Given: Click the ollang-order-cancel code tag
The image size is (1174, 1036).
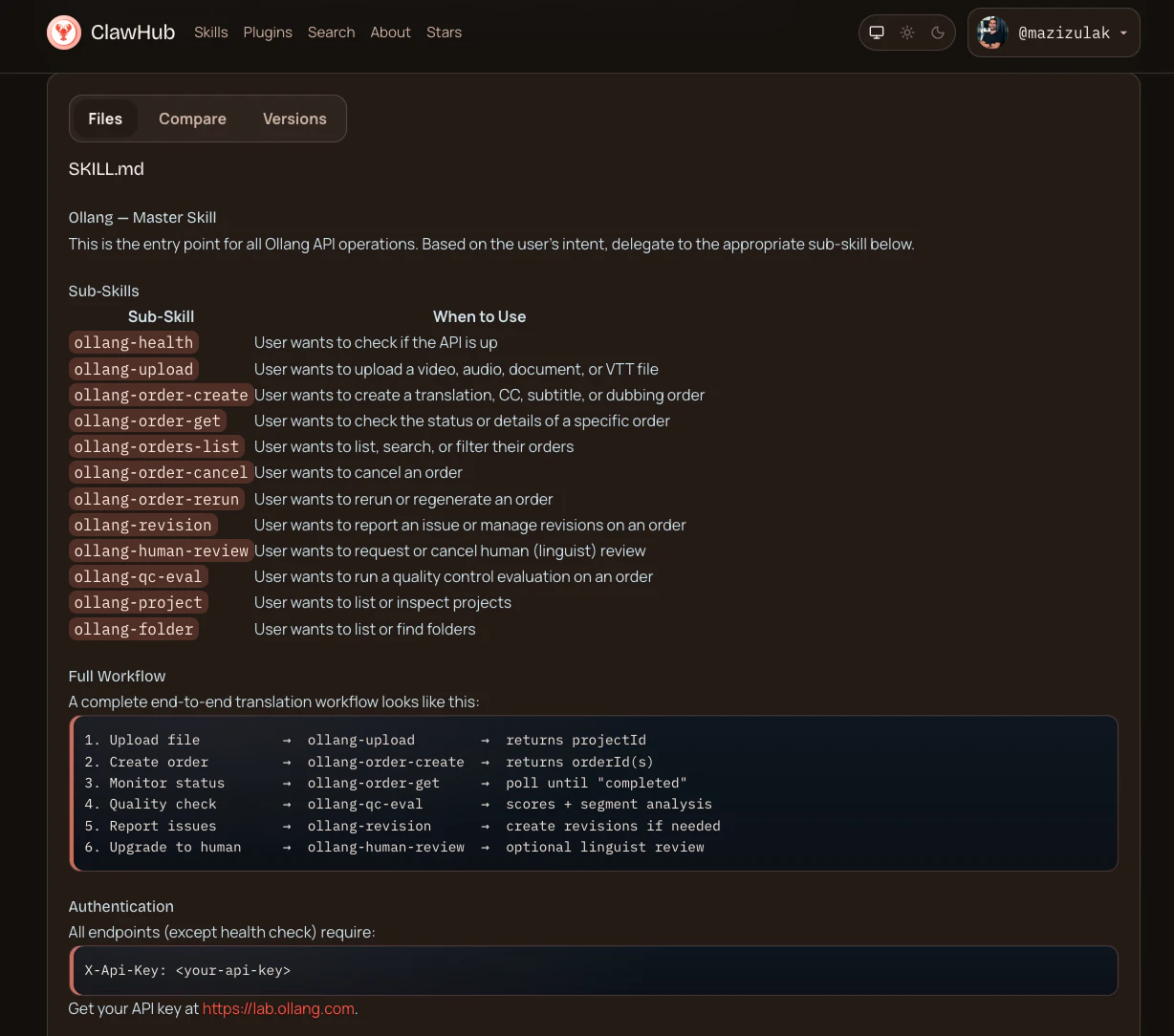Looking at the screenshot, I should pos(161,472).
